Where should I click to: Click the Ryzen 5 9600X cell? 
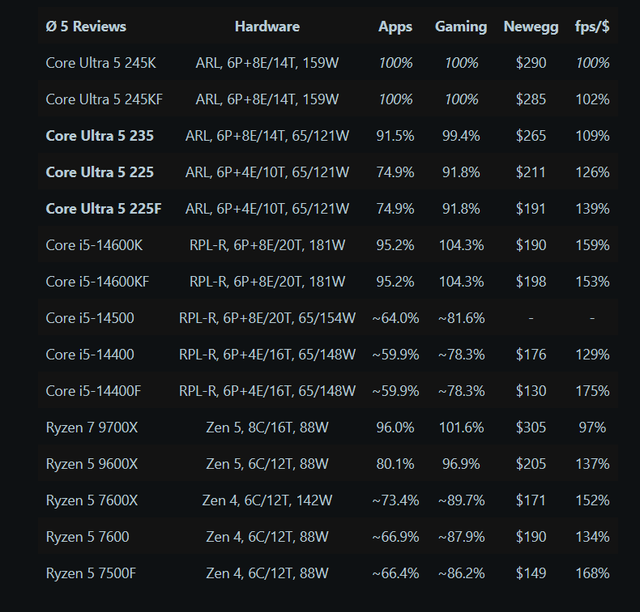pos(92,464)
